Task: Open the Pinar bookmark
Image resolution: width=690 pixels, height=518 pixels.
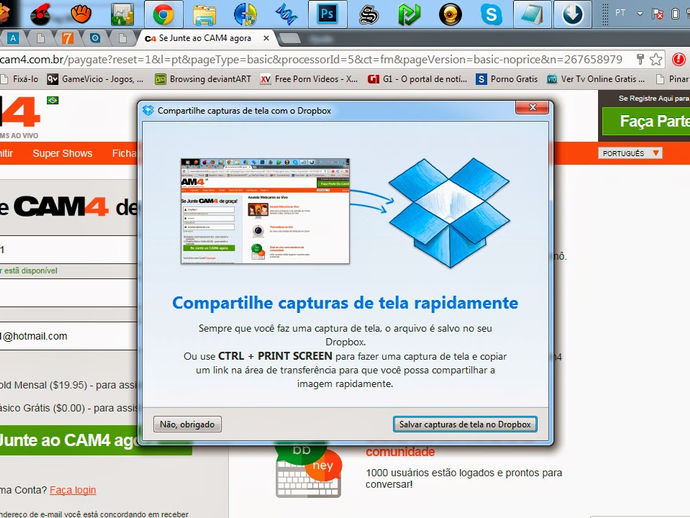Action: point(672,79)
